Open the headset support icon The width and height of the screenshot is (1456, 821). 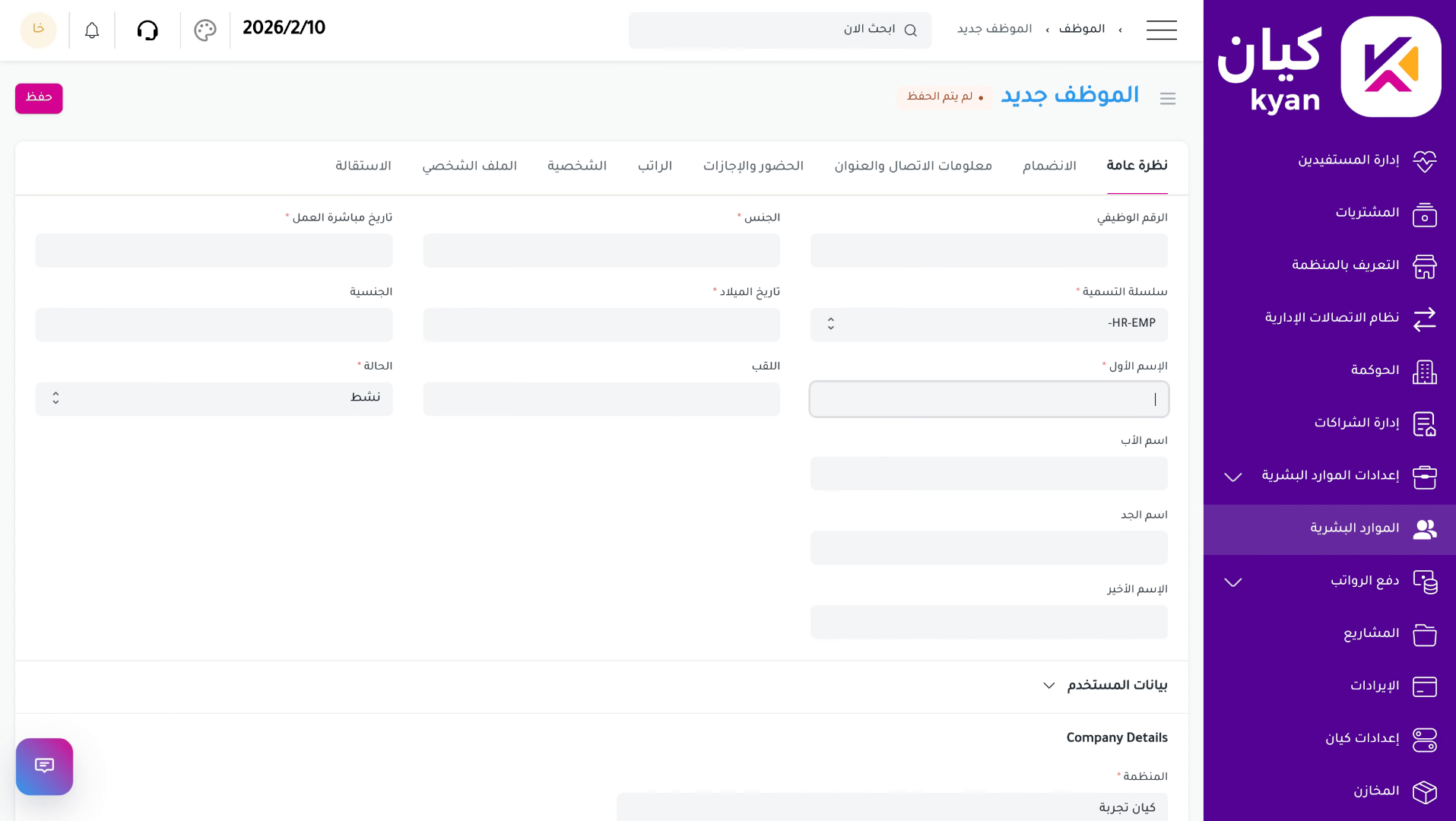pyautogui.click(x=148, y=30)
